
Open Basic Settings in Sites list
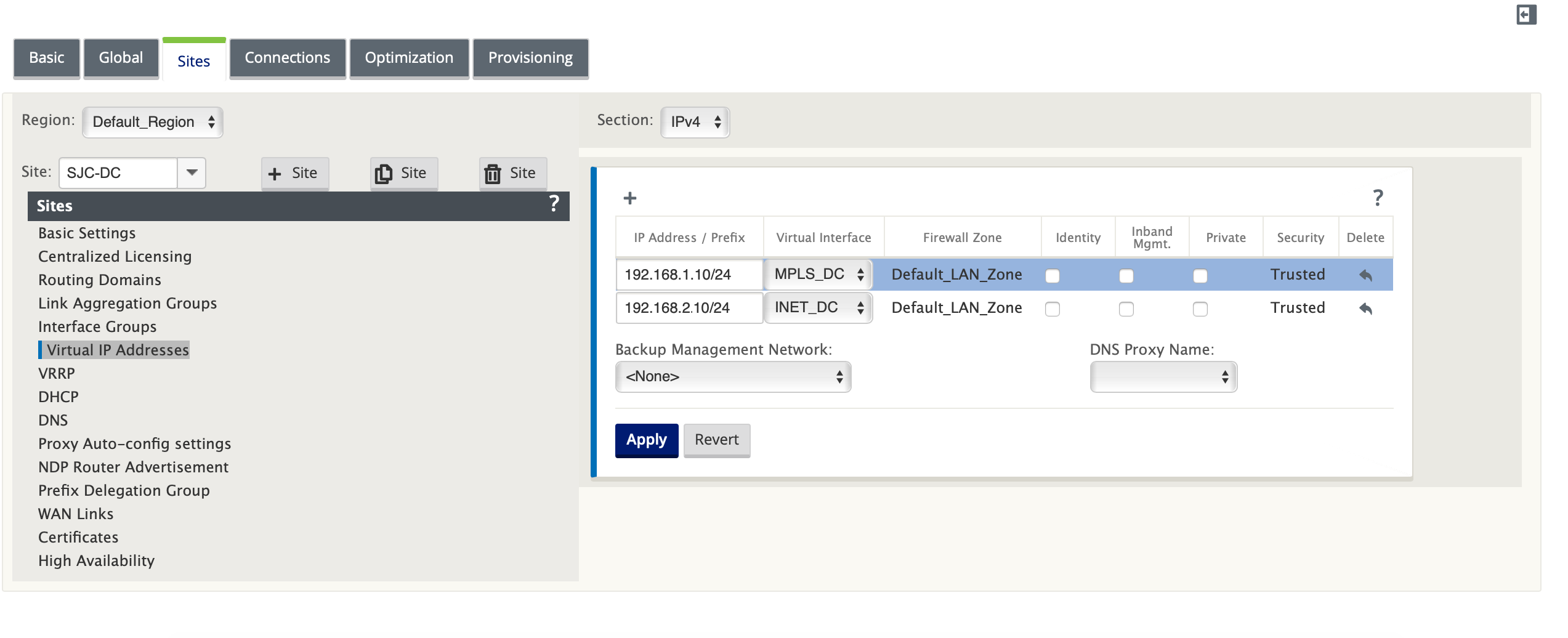click(x=87, y=233)
